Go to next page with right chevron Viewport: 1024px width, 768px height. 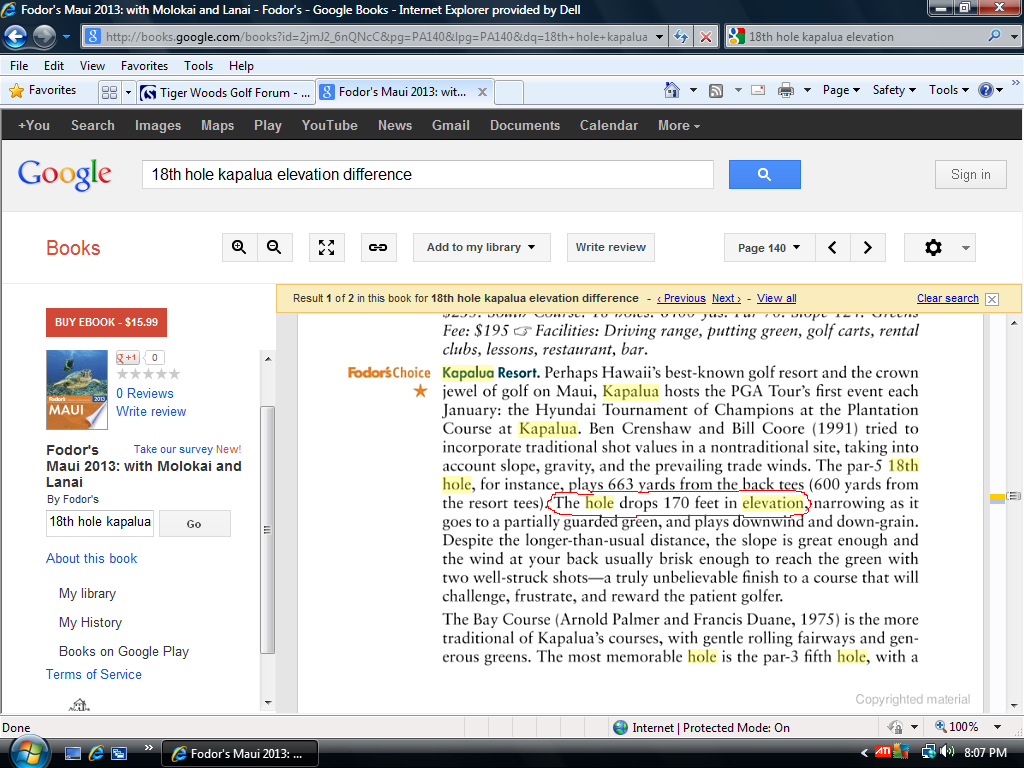tap(867, 248)
